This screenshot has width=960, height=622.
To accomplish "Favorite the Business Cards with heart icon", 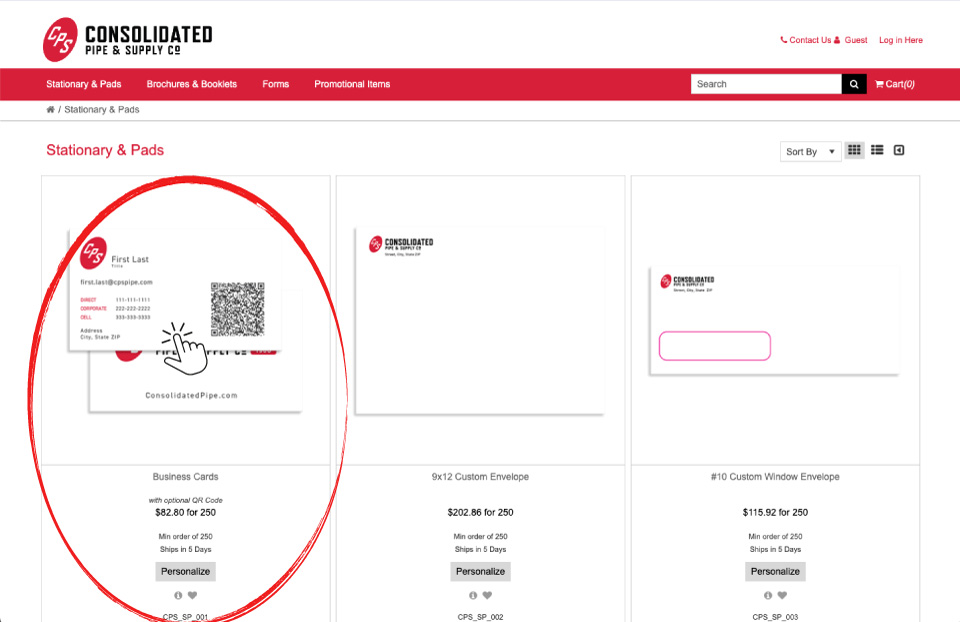I will (x=193, y=596).
